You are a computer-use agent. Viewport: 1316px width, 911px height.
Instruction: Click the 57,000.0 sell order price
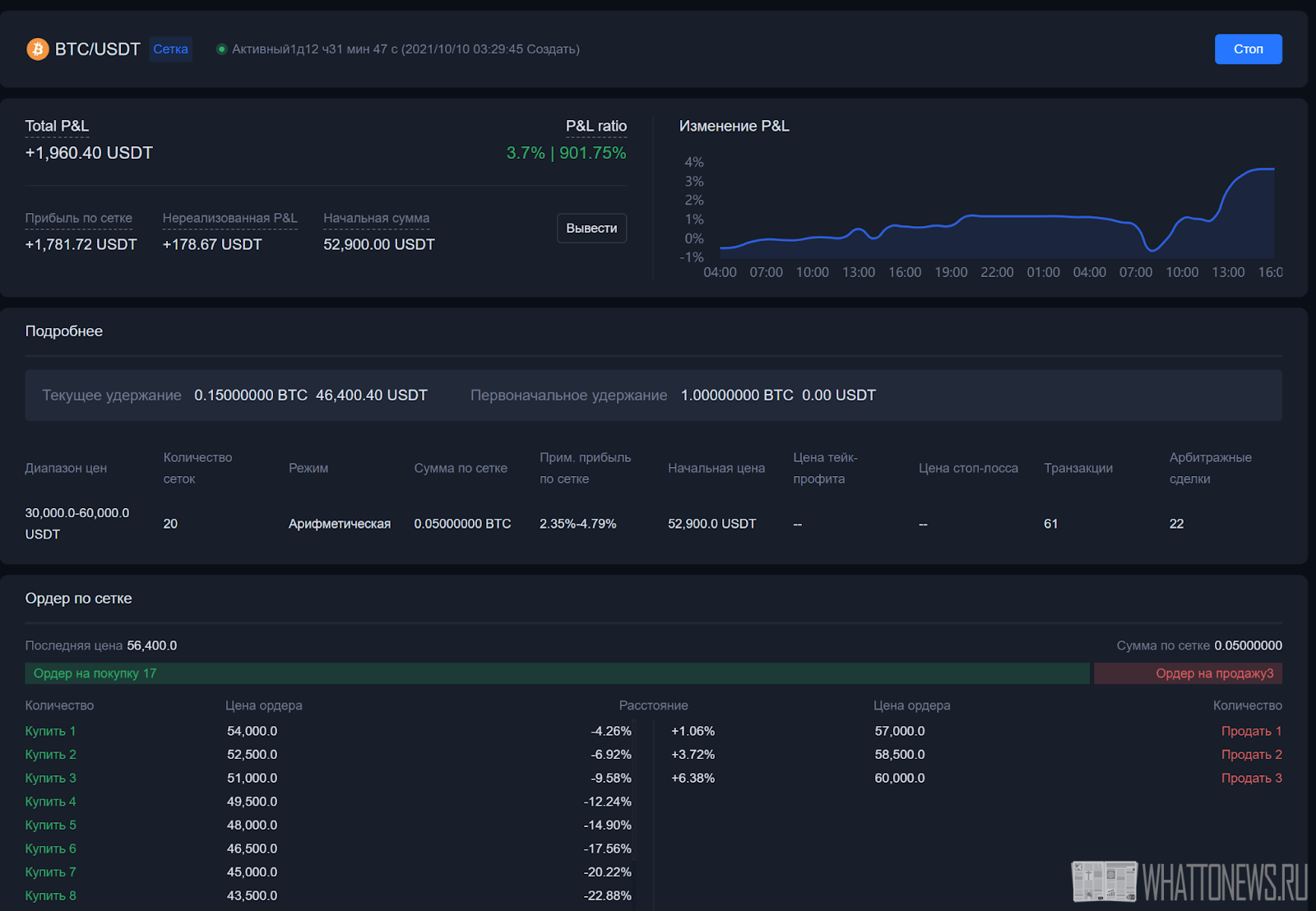(x=900, y=731)
